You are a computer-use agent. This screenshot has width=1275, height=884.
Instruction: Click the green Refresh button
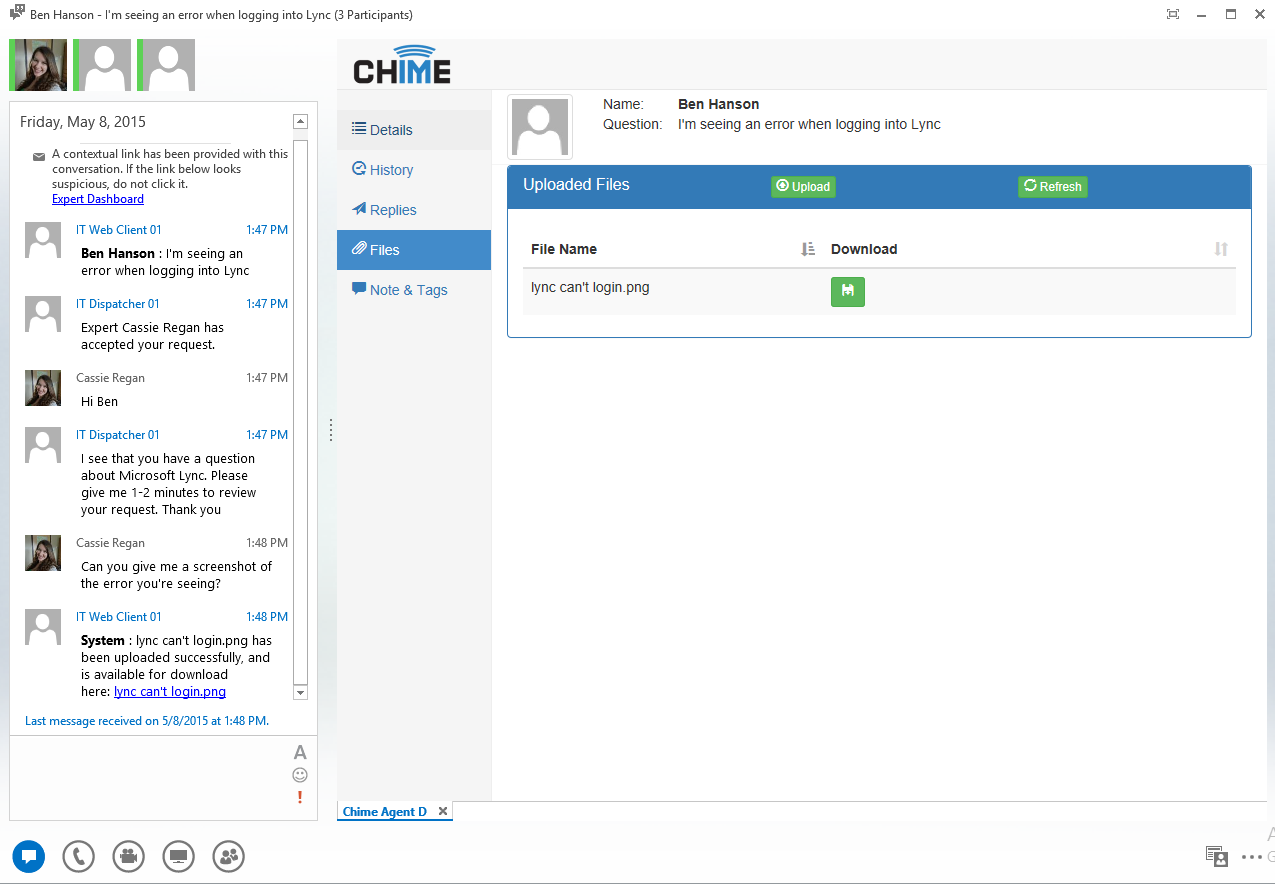pos(1053,186)
